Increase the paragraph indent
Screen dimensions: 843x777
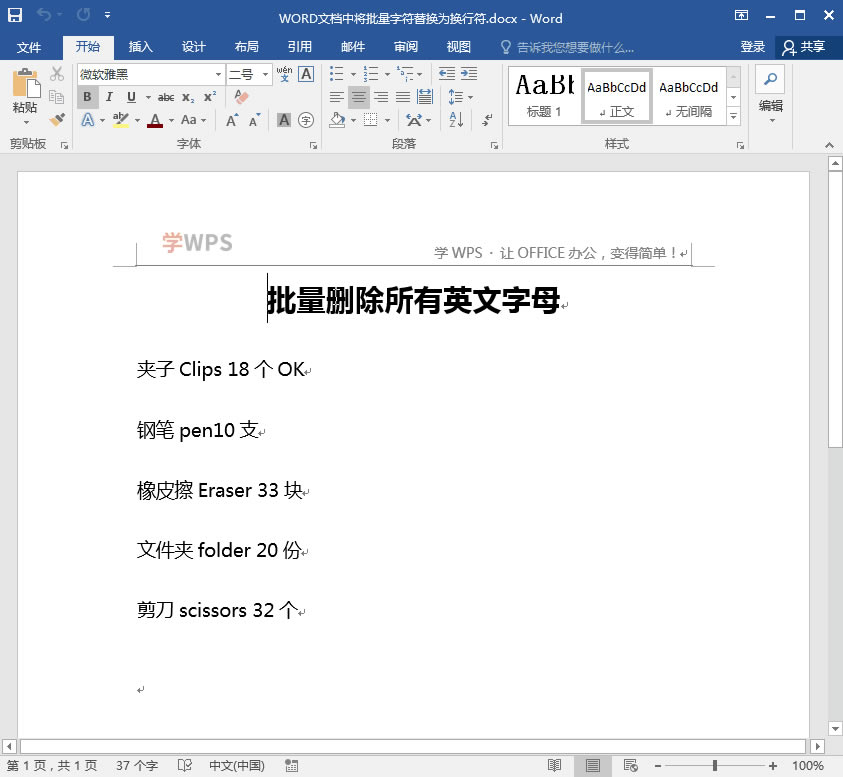point(468,74)
